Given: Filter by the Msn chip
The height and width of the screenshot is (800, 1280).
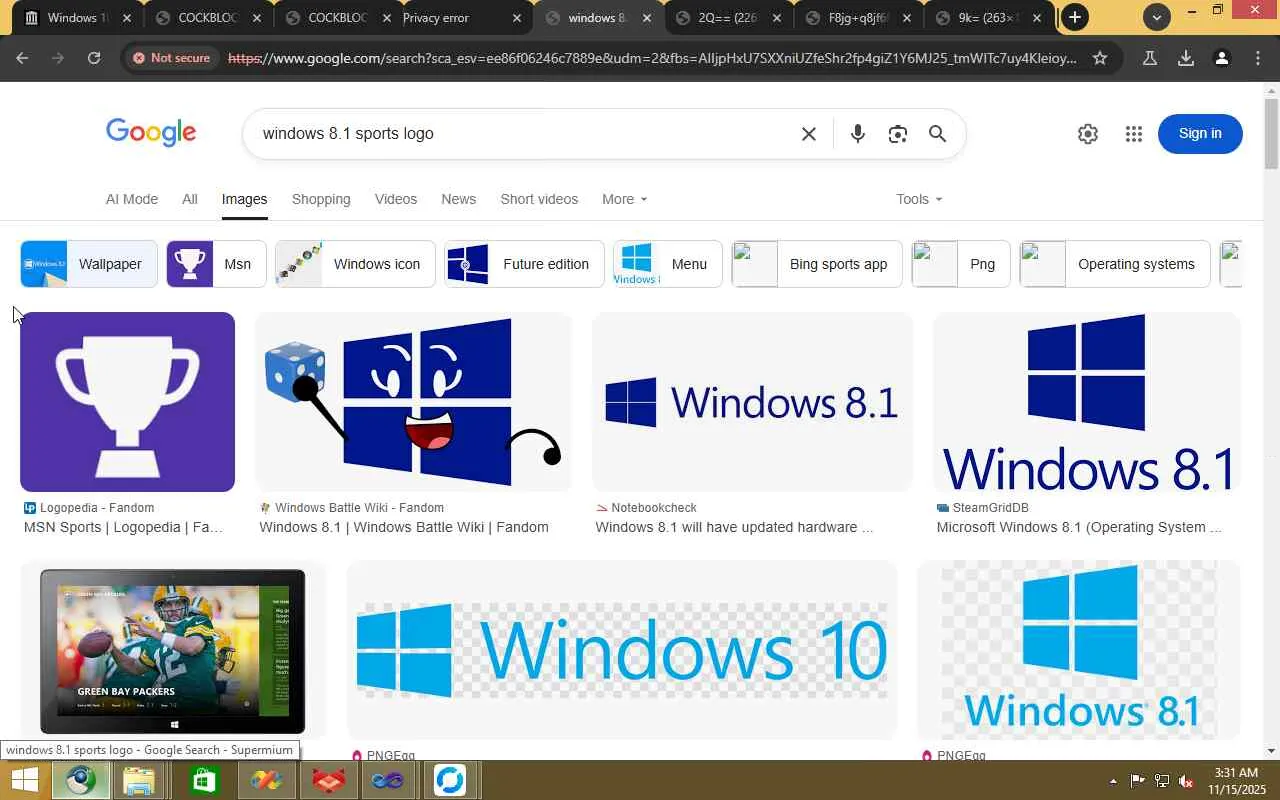Looking at the screenshot, I should tap(216, 264).
